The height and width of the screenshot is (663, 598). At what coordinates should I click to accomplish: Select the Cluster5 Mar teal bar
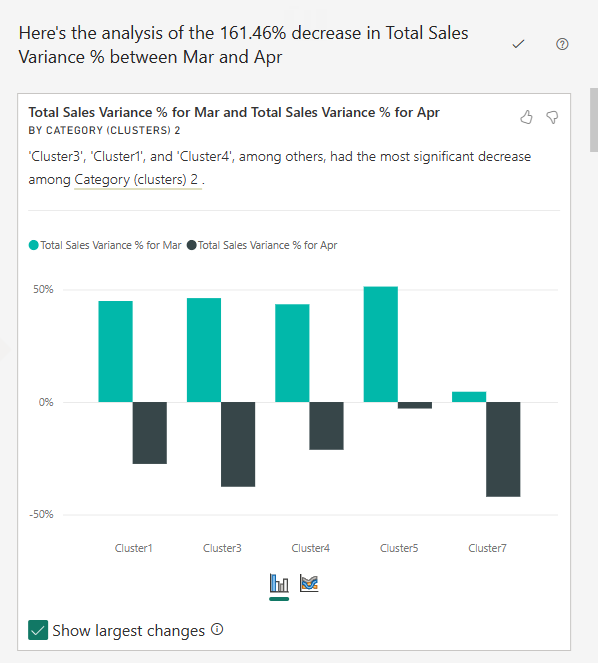pyautogui.click(x=381, y=344)
